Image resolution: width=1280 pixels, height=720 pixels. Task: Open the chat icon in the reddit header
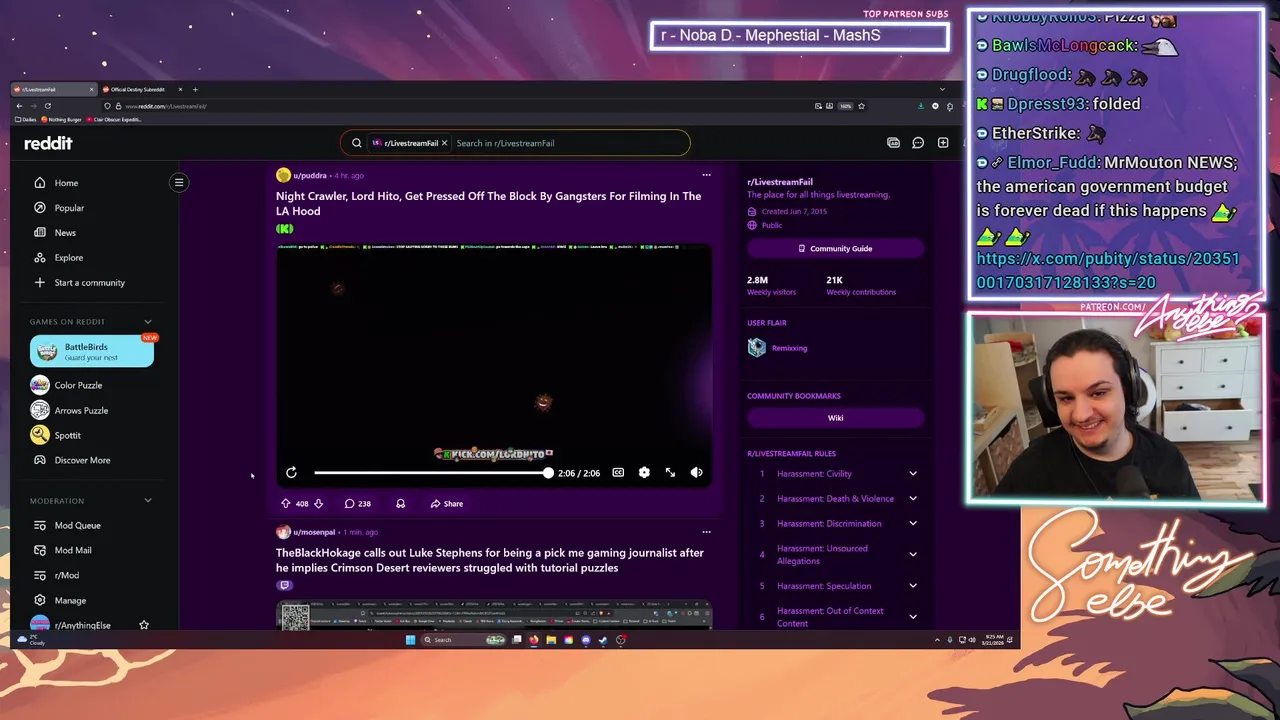(918, 143)
